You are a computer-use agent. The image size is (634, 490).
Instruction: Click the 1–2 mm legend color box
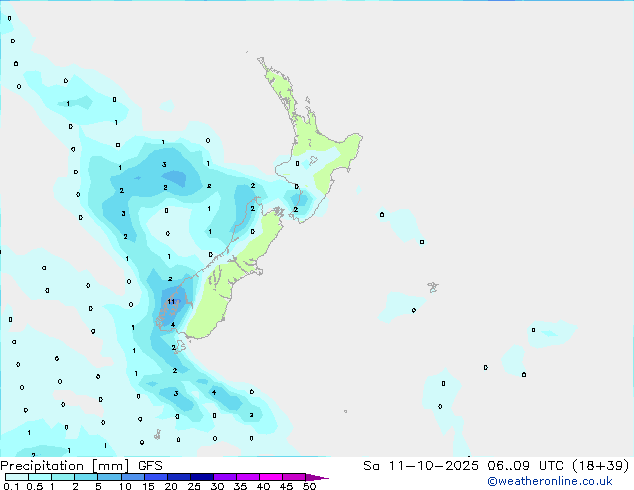coord(63,477)
